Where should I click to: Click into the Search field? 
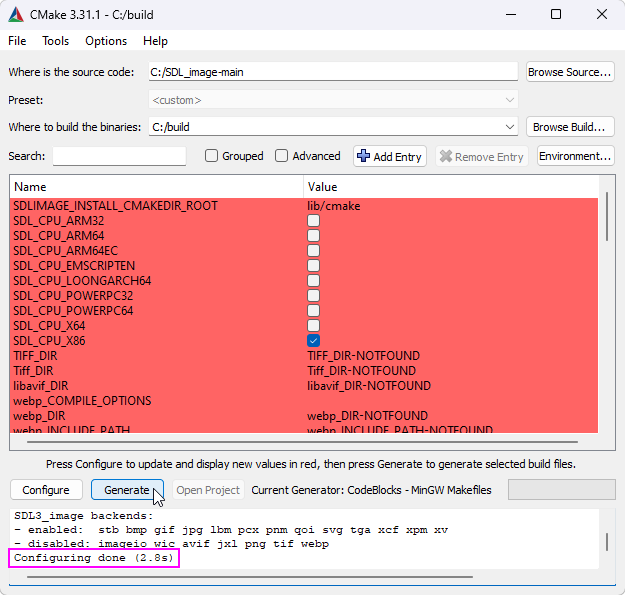coord(119,156)
